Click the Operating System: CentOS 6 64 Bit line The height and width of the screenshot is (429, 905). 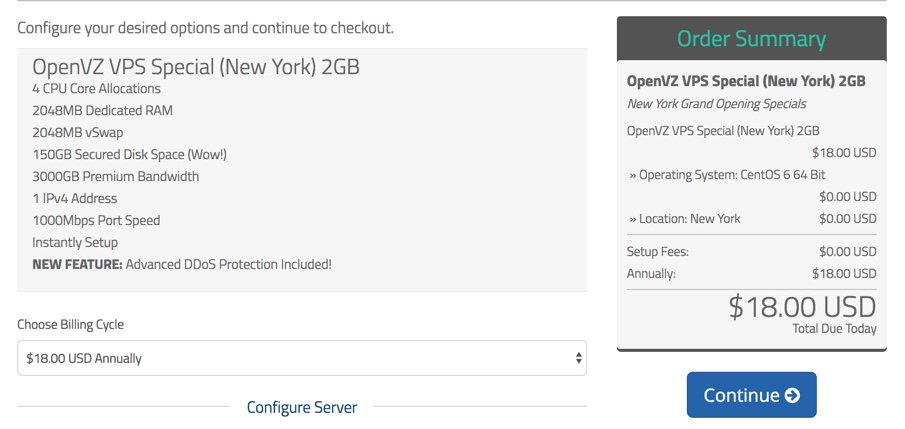pyautogui.click(x=727, y=174)
